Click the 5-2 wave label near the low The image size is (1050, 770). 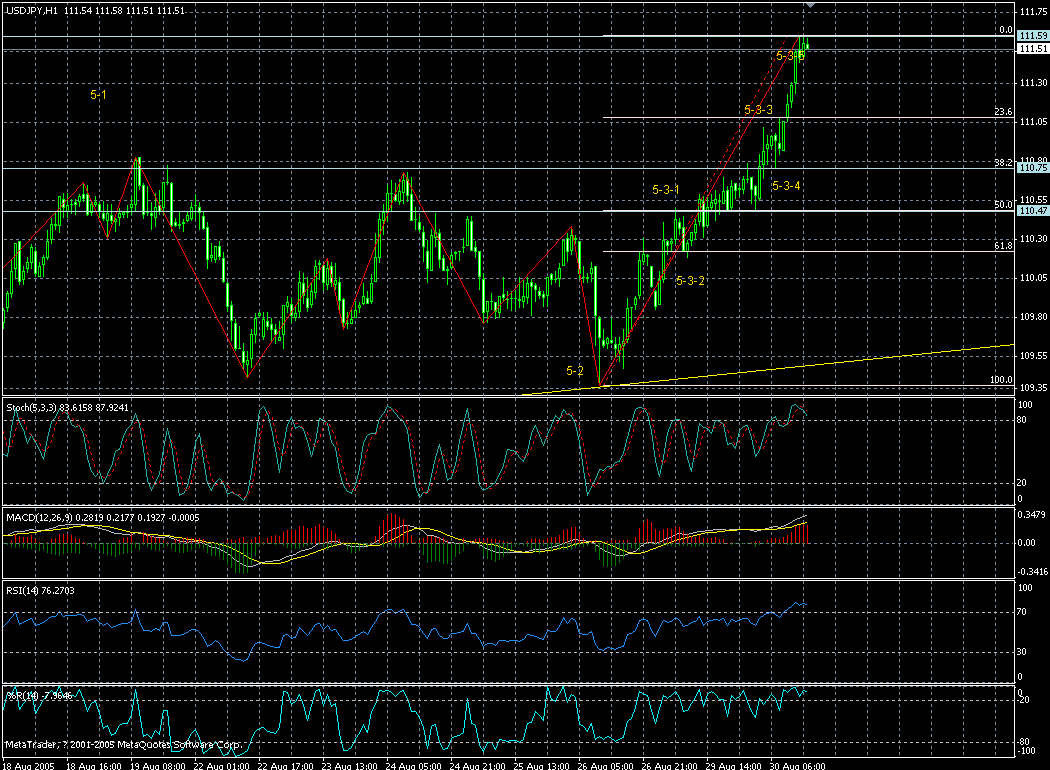click(x=573, y=372)
